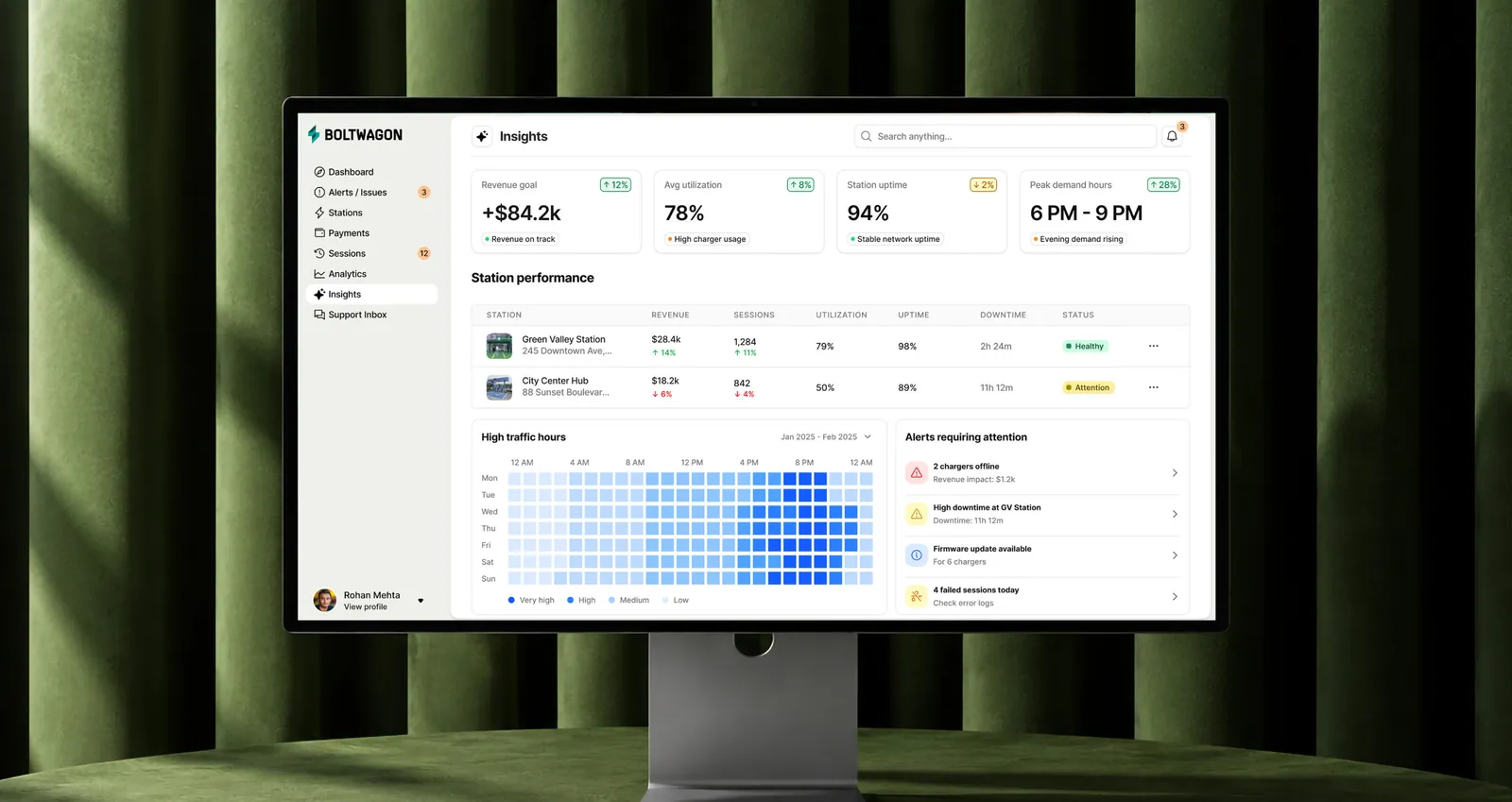This screenshot has width=1512, height=802.
Task: Click the Medium legend color dot
Action: (x=611, y=600)
